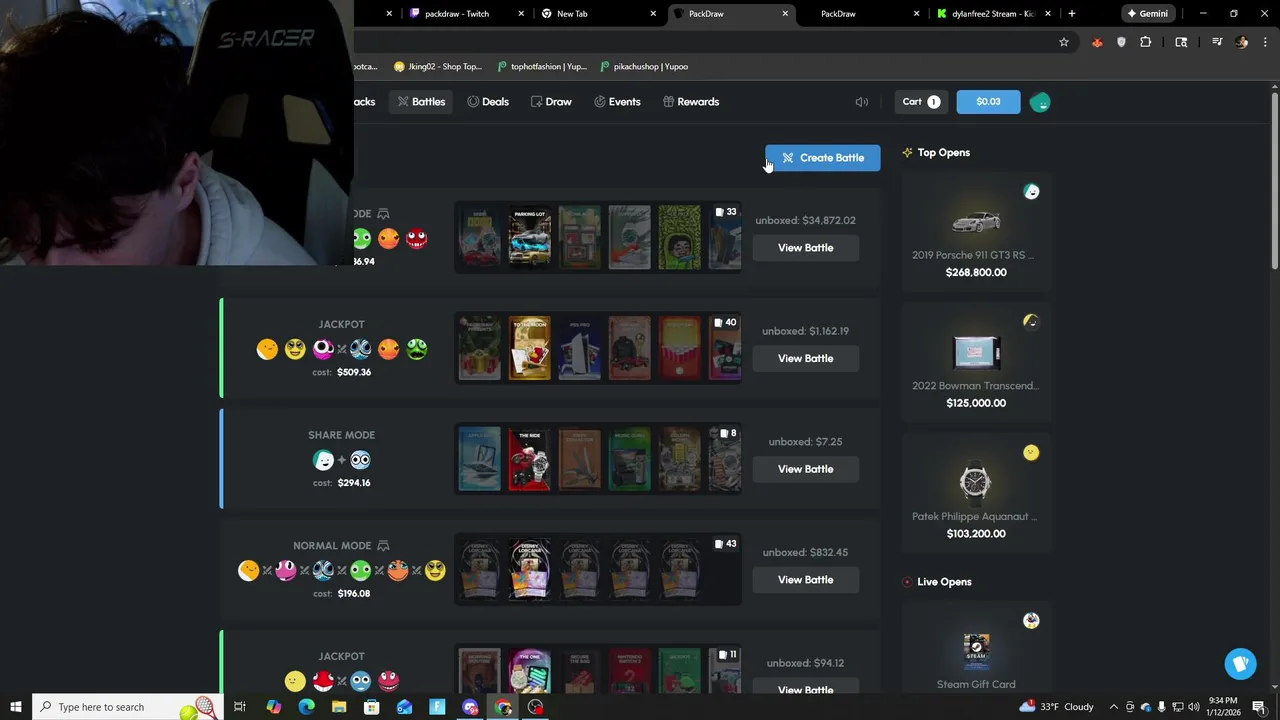Switch to the packdraw - Twitch tab
The image size is (1280, 720).
[467, 14]
